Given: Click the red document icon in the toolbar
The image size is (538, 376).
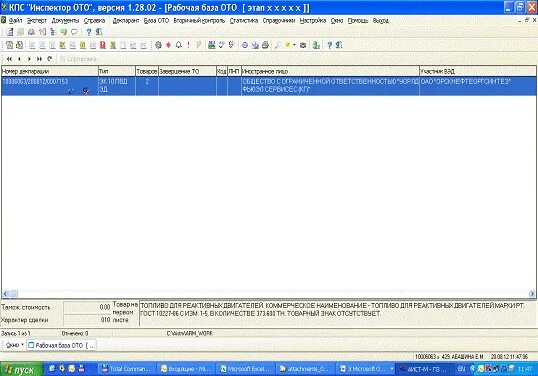Looking at the screenshot, I should click(103, 45).
